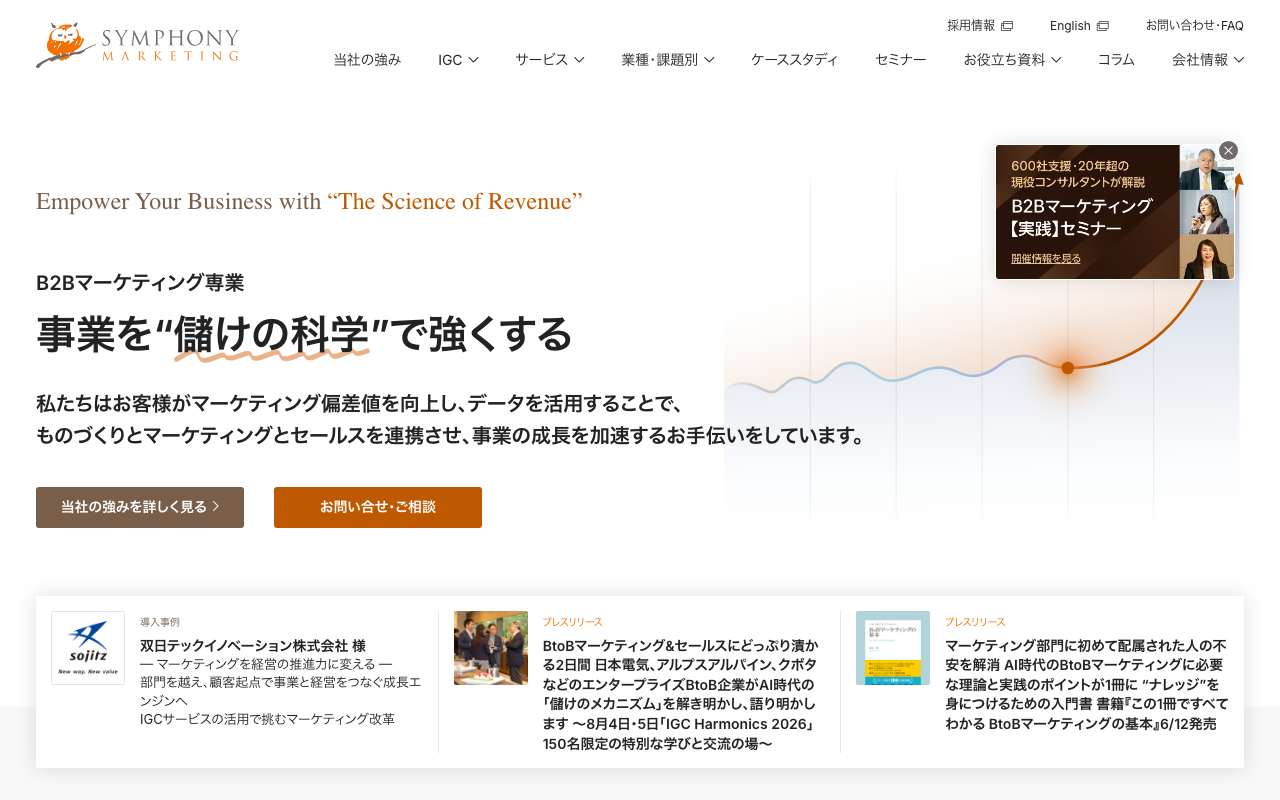Open BtoBマーケティングの基本 book press release
The width and height of the screenshot is (1280, 800).
pos(1086,685)
